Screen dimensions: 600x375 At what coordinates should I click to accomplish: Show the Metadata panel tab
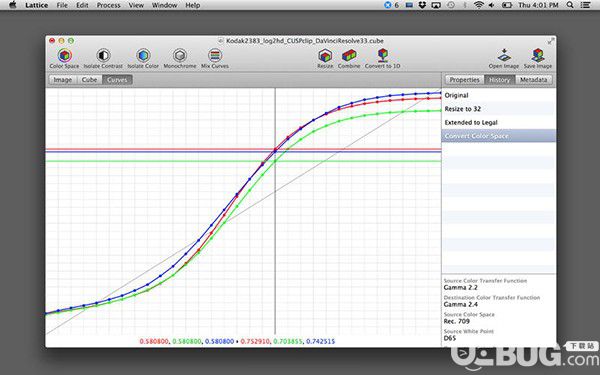(533, 80)
